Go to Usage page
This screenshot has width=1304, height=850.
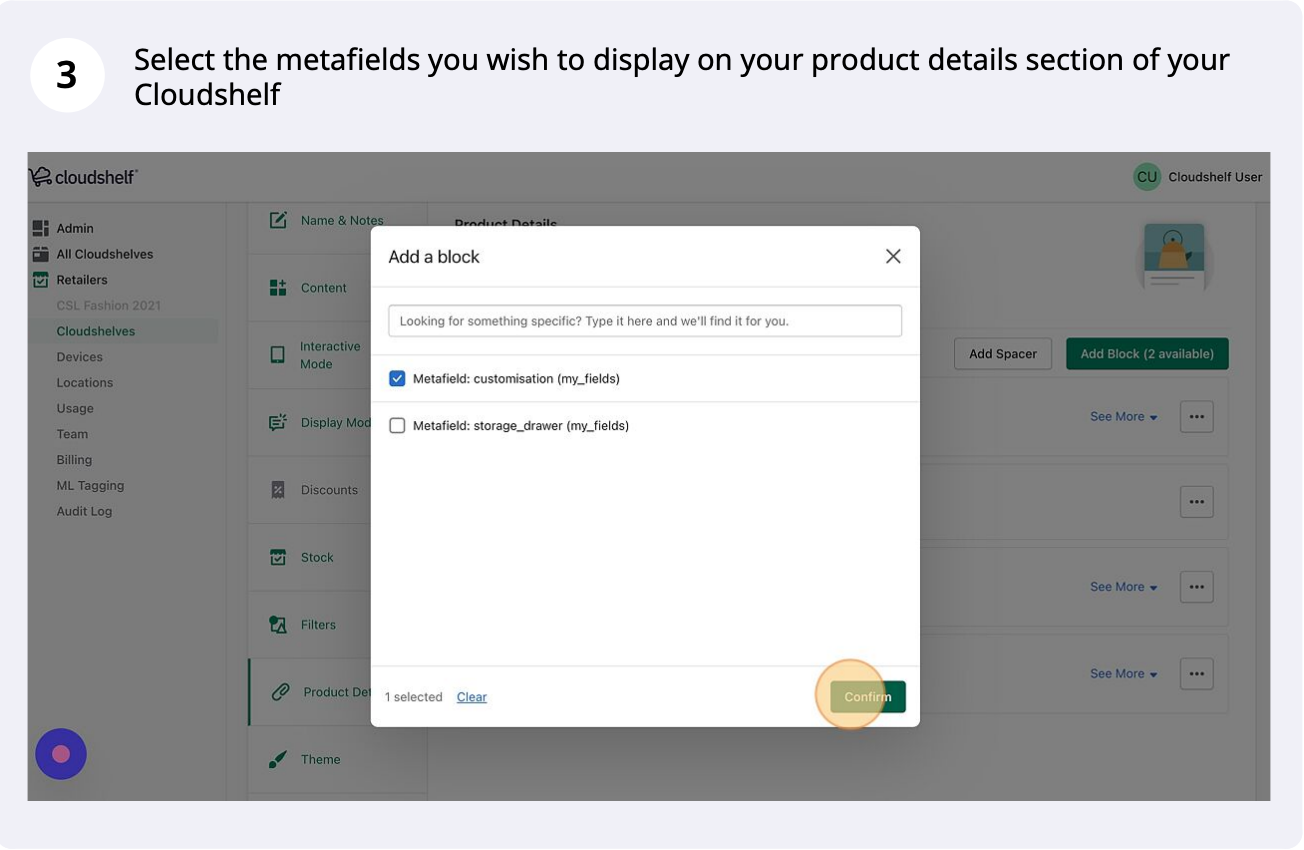click(x=75, y=408)
